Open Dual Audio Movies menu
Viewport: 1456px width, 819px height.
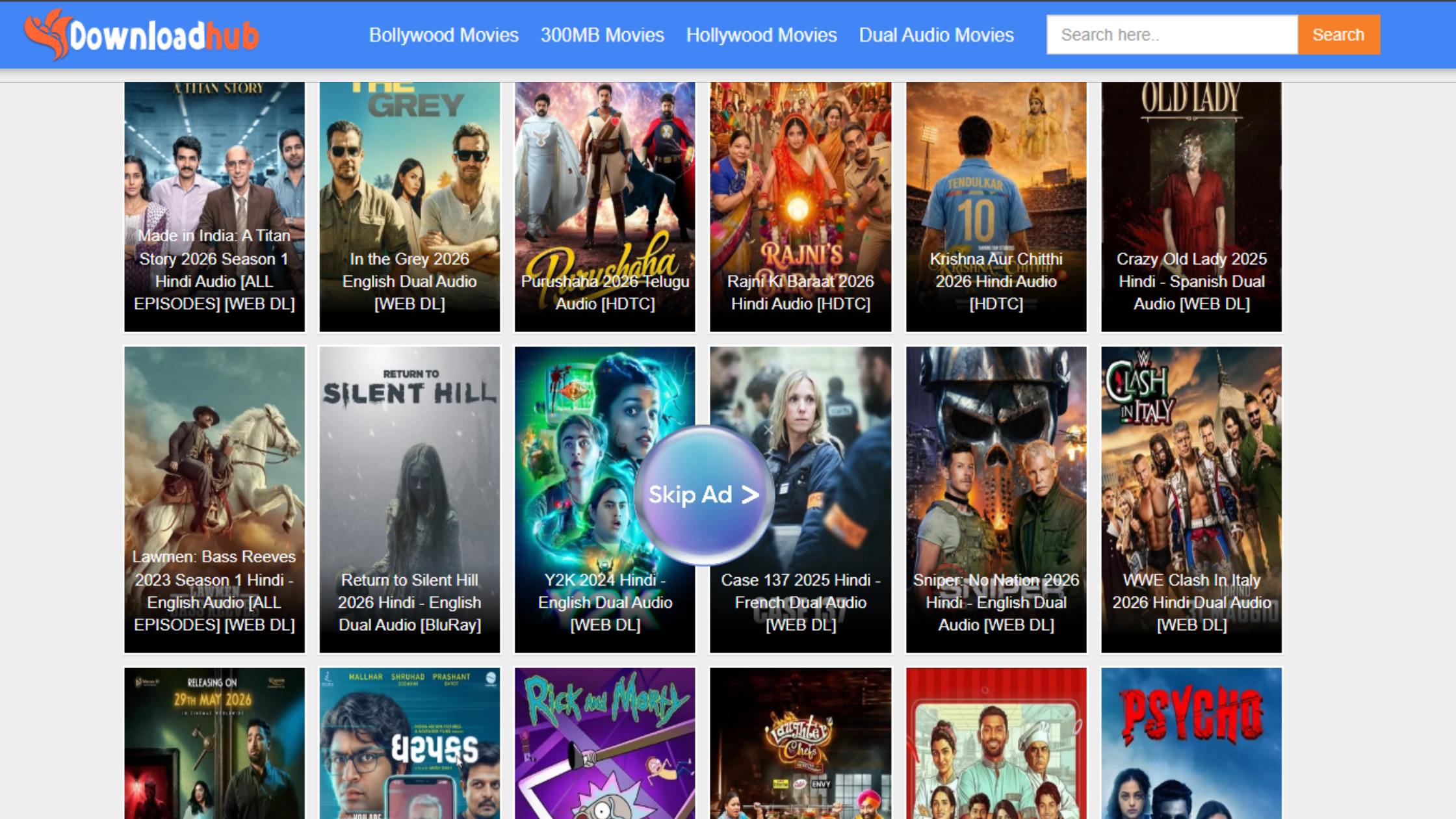937,35
